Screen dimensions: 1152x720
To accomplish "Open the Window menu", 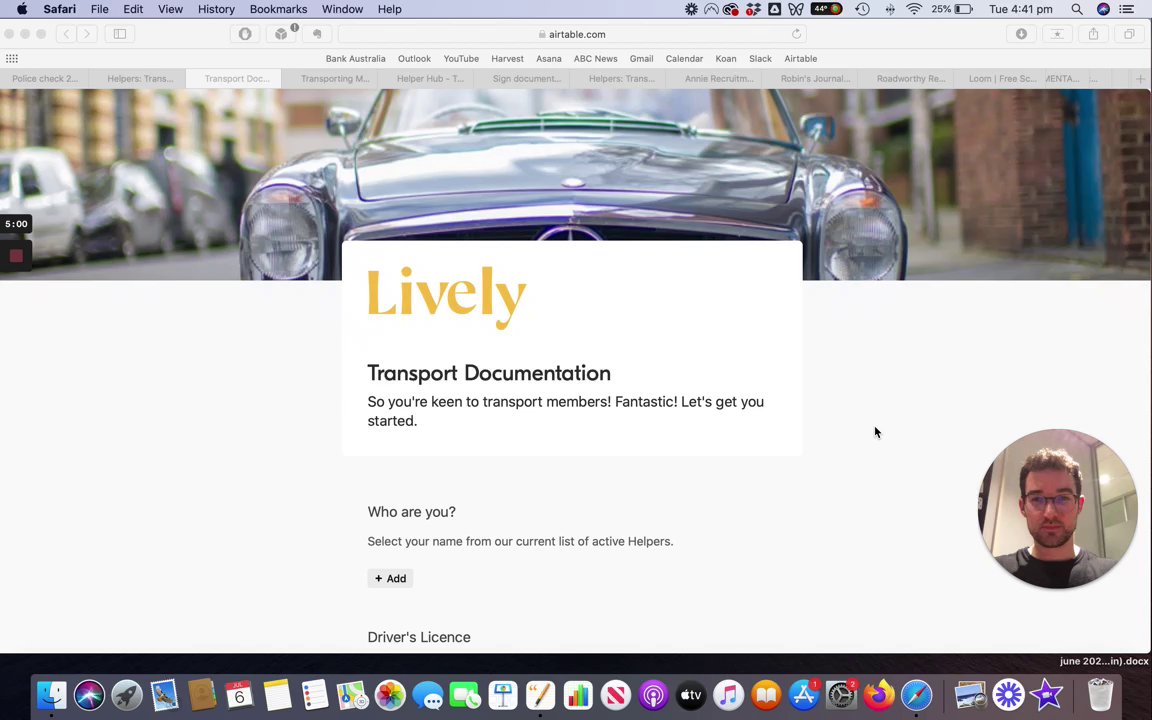I will point(342,10).
